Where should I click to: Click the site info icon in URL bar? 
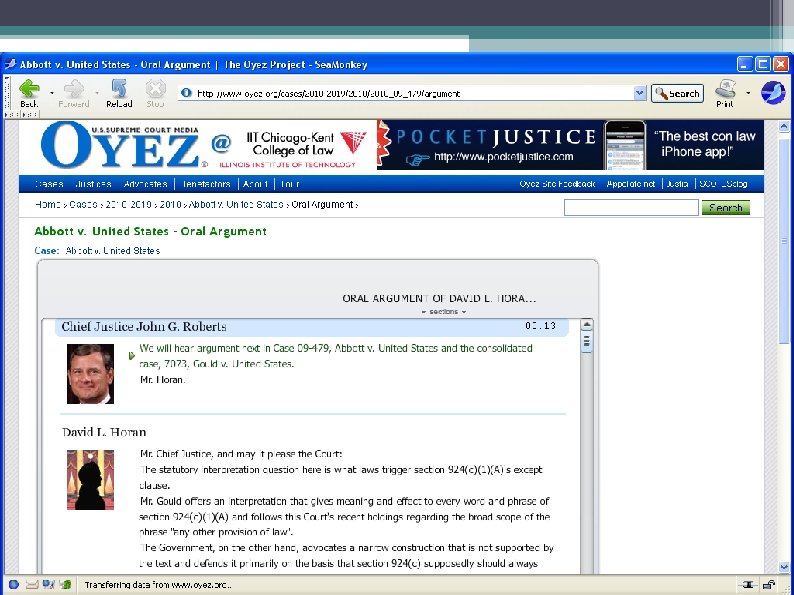(x=186, y=93)
